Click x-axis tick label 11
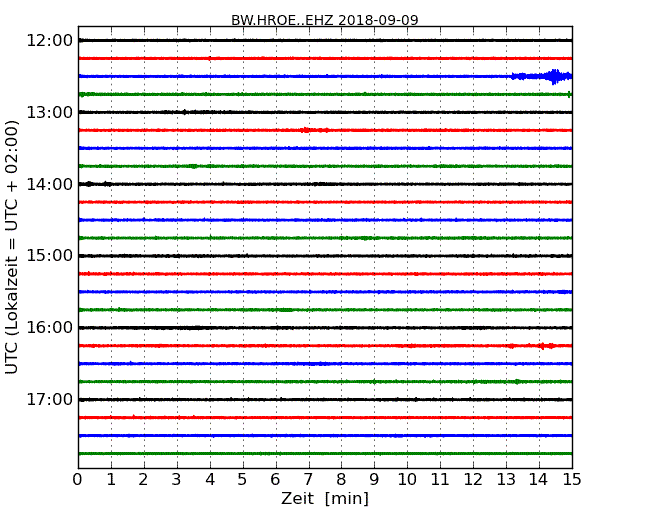The image size is (650, 520). pyautogui.click(x=440, y=480)
